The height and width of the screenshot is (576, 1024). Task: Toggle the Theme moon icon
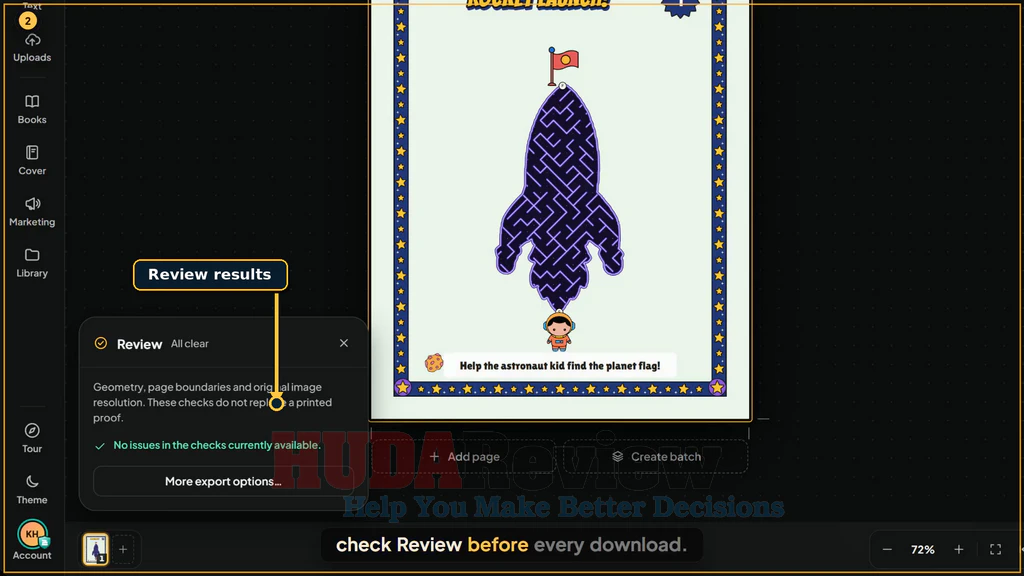tap(32, 489)
